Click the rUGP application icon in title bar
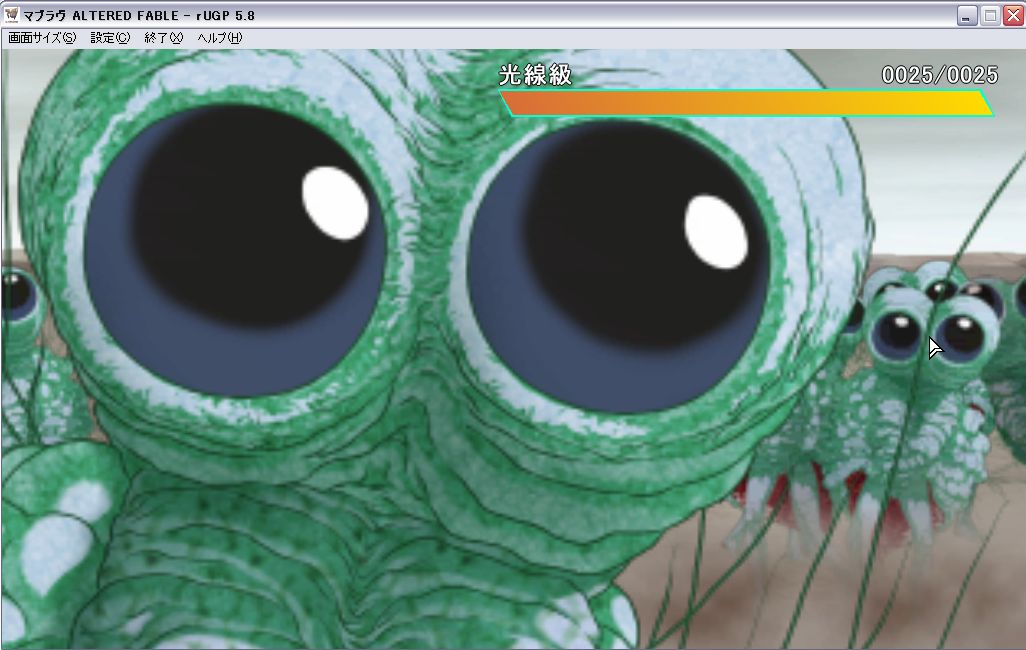 pyautogui.click(x=11, y=14)
